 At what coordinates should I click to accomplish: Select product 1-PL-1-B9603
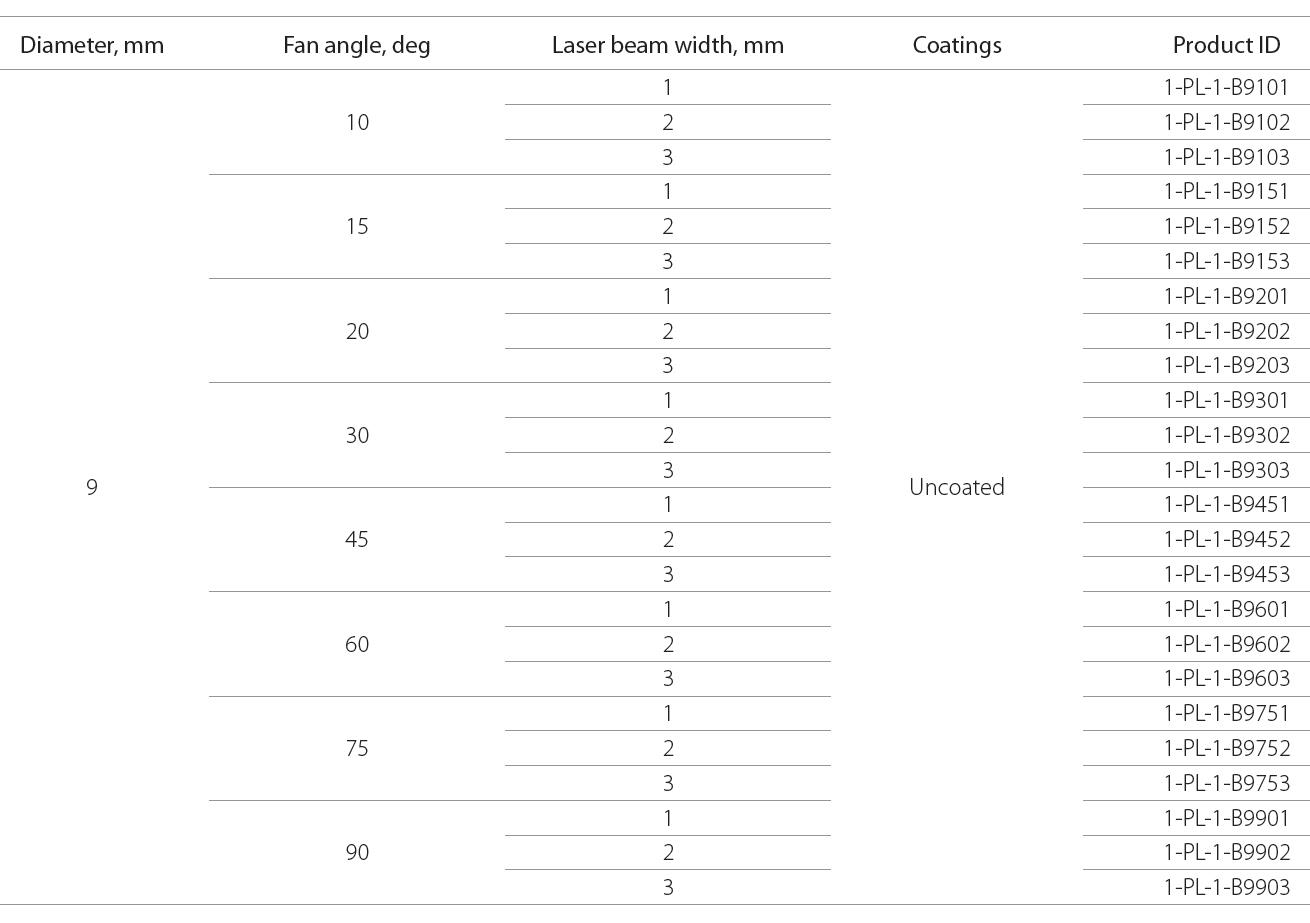(1227, 678)
